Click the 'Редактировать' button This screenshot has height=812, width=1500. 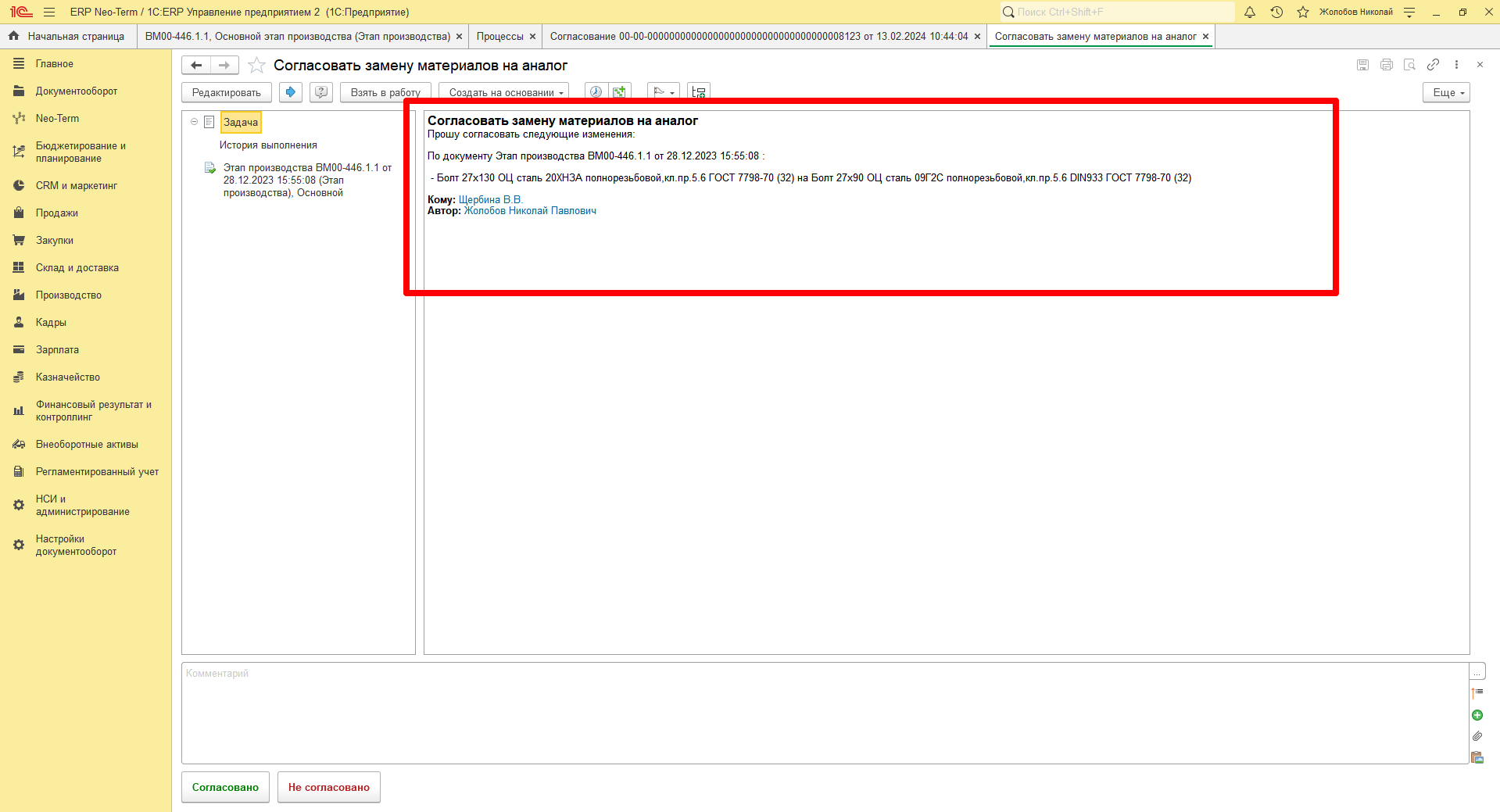pos(227,92)
